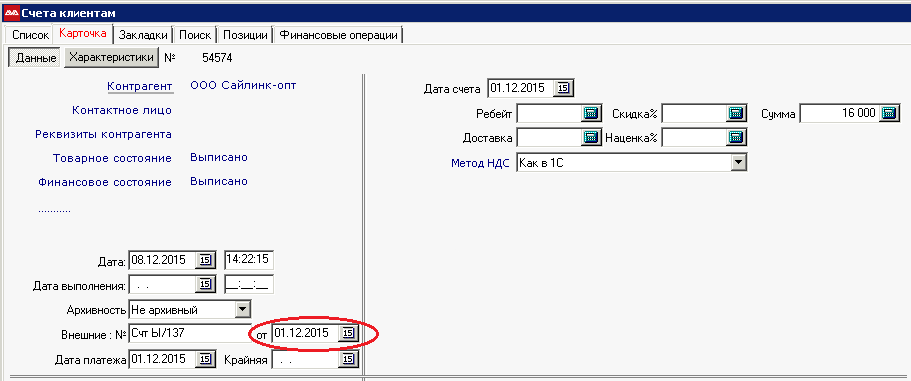Click the 'от' date field 01.12.2015

[x=306, y=333]
